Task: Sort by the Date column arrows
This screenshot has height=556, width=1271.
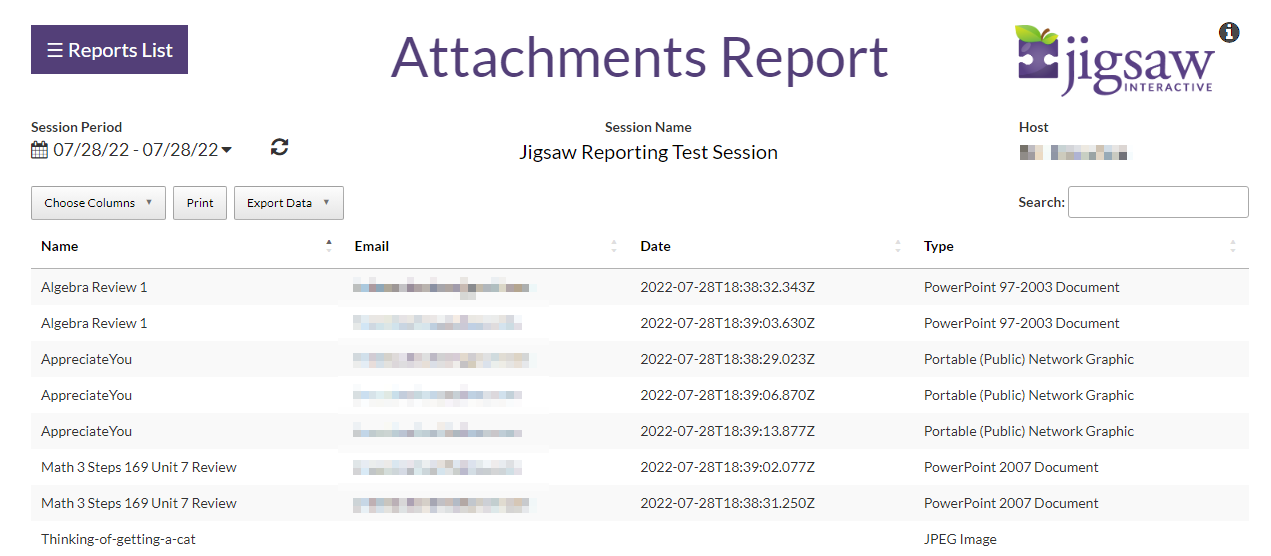Action: click(x=898, y=246)
